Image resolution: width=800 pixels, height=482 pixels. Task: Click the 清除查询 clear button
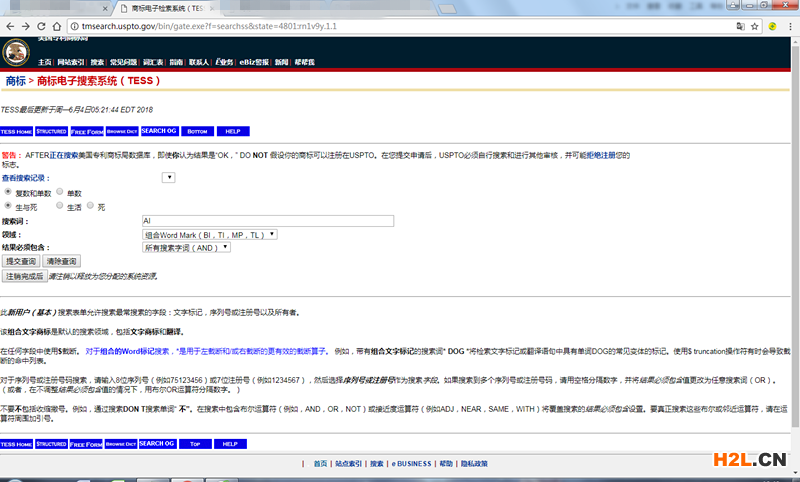click(61, 261)
